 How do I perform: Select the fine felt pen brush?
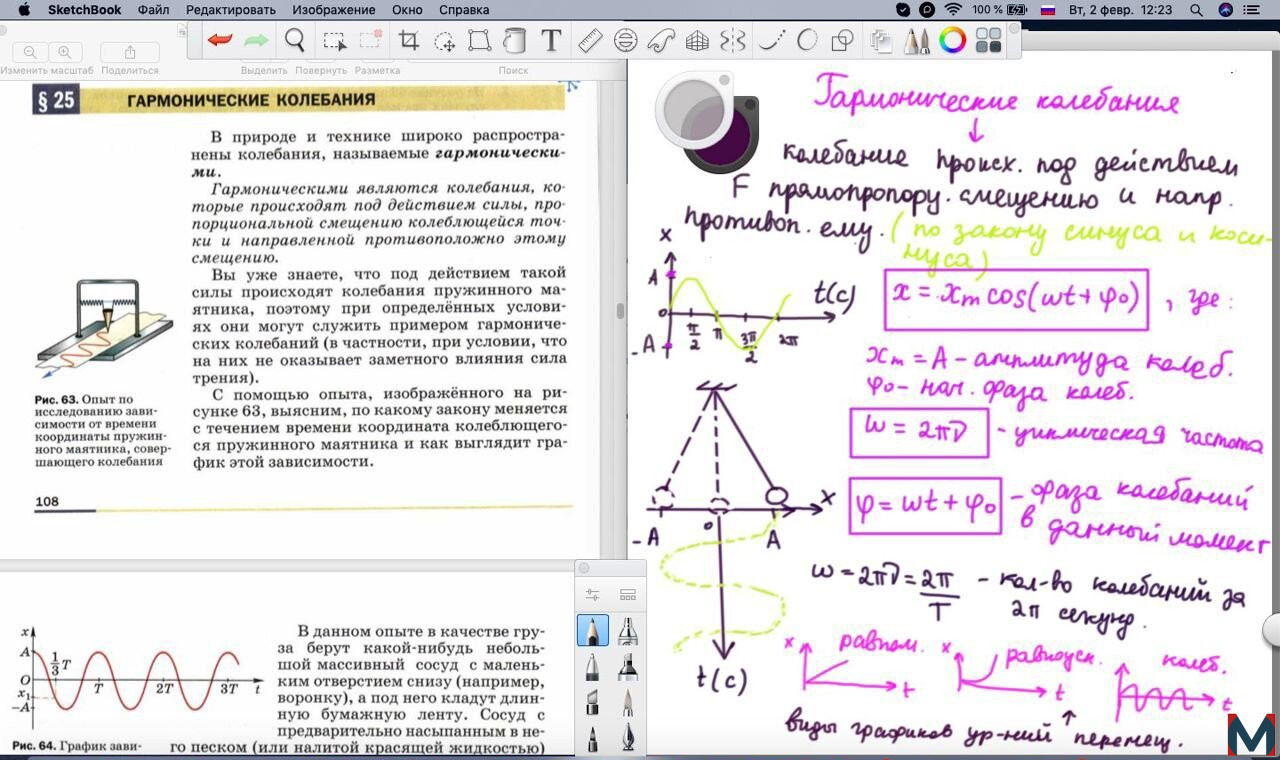[x=592, y=740]
